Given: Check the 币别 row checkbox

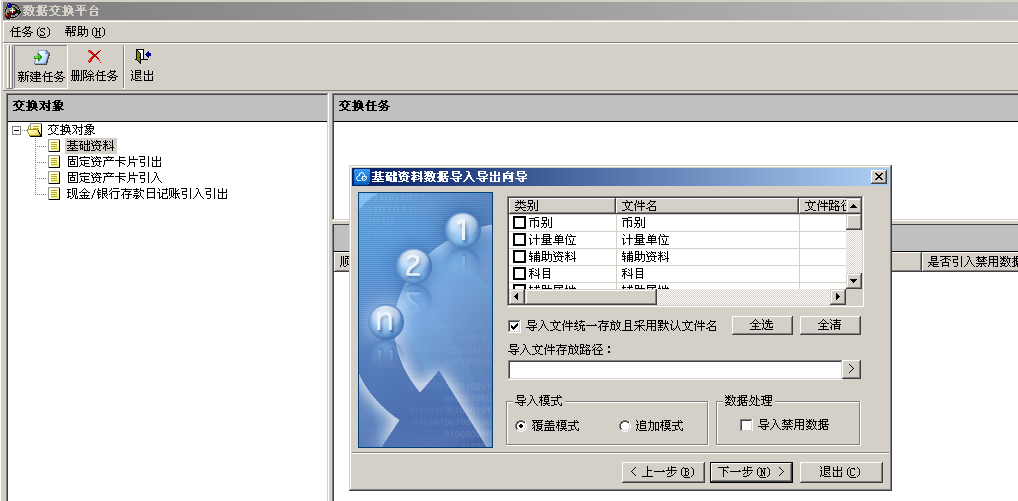Looking at the screenshot, I should pos(519,223).
